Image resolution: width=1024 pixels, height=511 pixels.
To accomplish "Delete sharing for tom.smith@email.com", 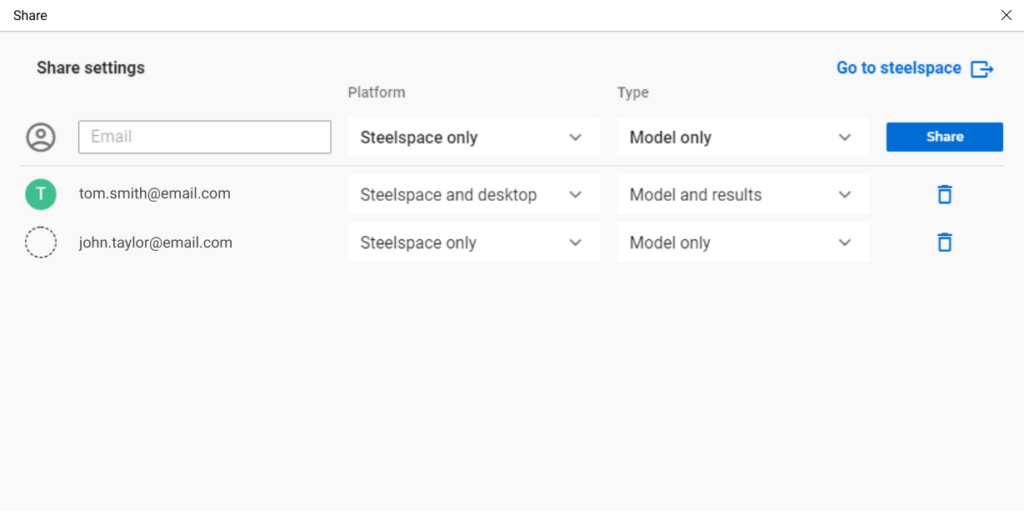I will click(944, 194).
